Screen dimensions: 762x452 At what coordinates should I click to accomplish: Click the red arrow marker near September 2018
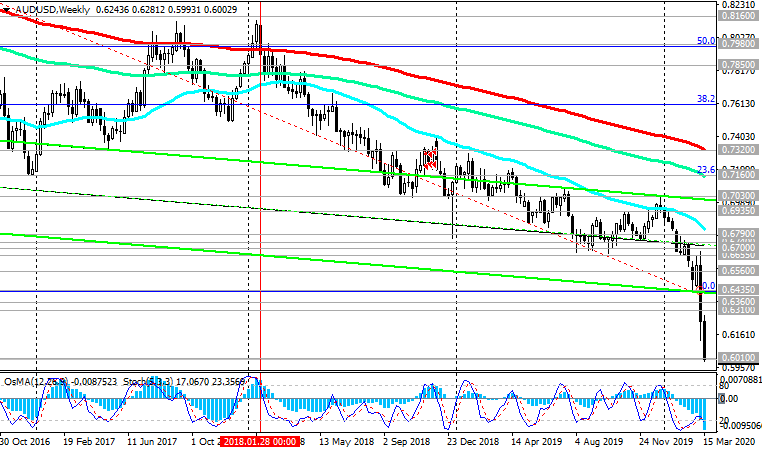[430, 159]
